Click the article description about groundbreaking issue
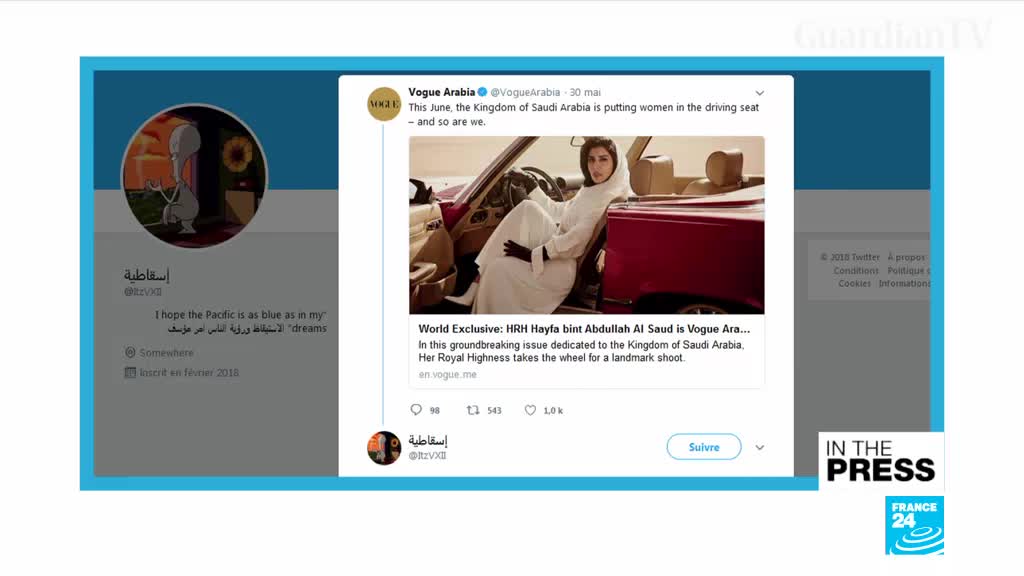 coord(581,351)
